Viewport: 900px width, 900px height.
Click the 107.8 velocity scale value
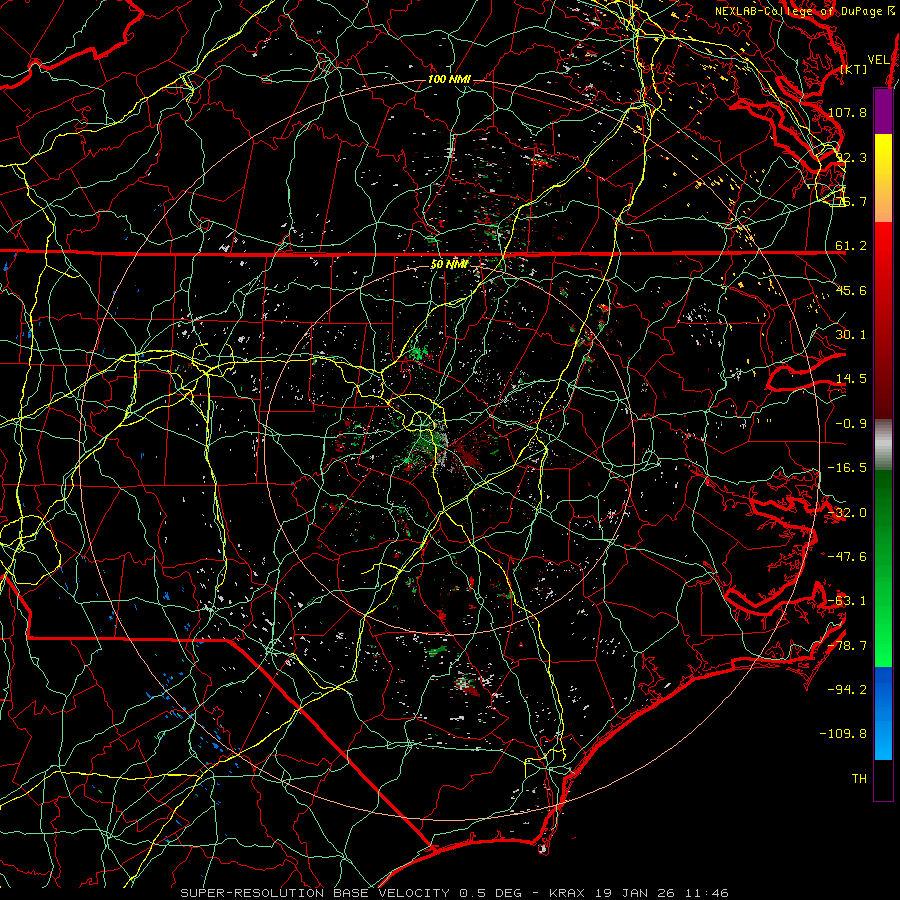tap(848, 112)
